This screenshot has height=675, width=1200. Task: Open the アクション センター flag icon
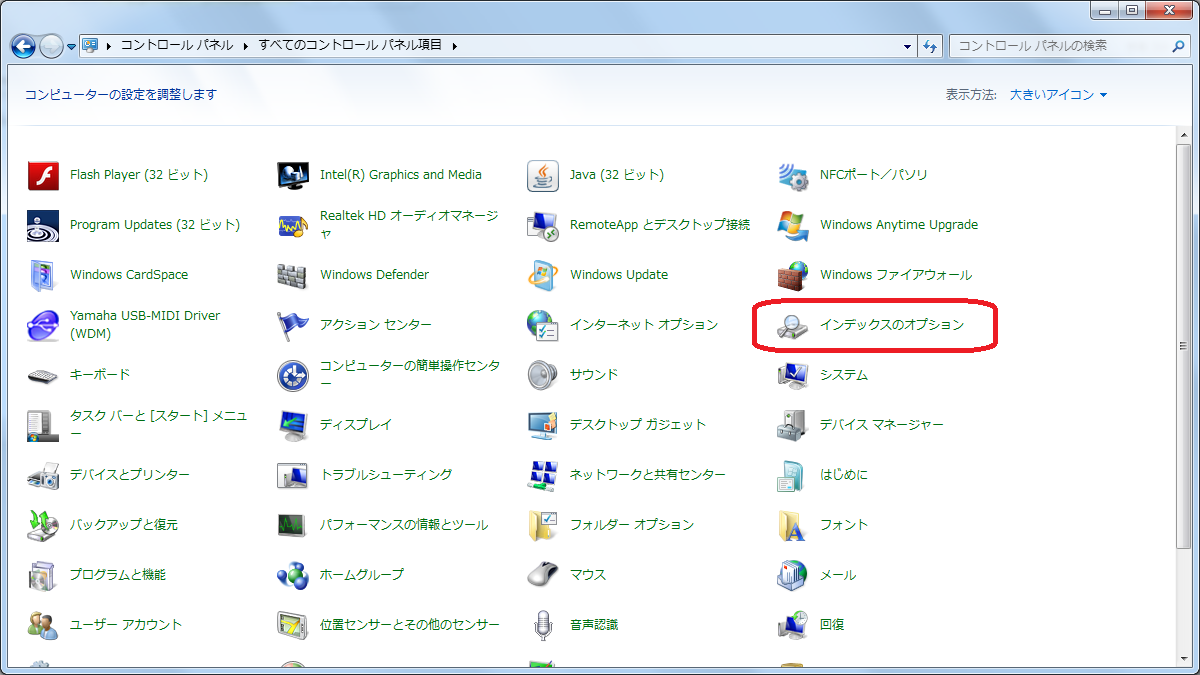pyautogui.click(x=294, y=325)
